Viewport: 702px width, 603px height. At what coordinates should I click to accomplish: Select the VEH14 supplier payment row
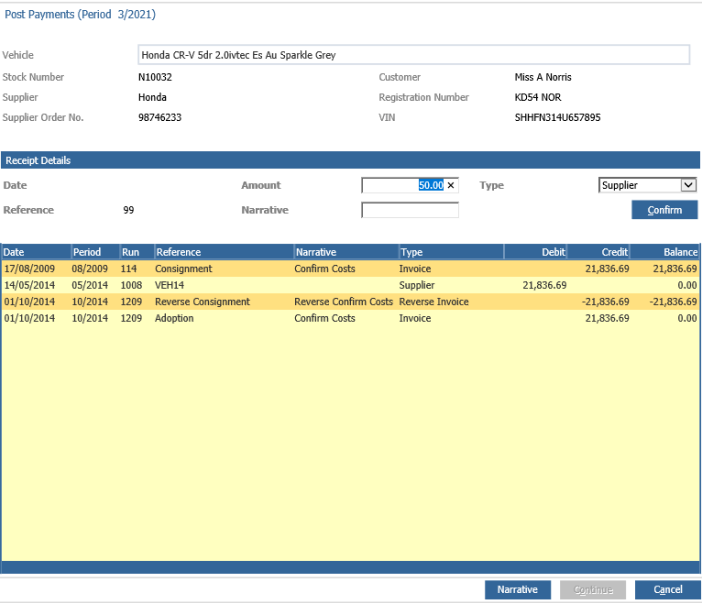(x=350, y=285)
